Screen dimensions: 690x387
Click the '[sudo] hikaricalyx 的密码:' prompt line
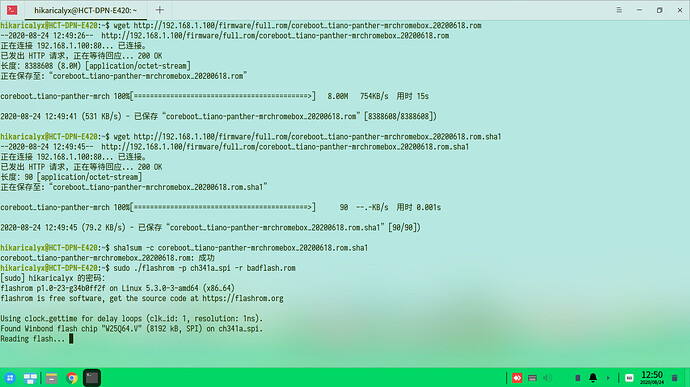pyautogui.click(x=53, y=278)
